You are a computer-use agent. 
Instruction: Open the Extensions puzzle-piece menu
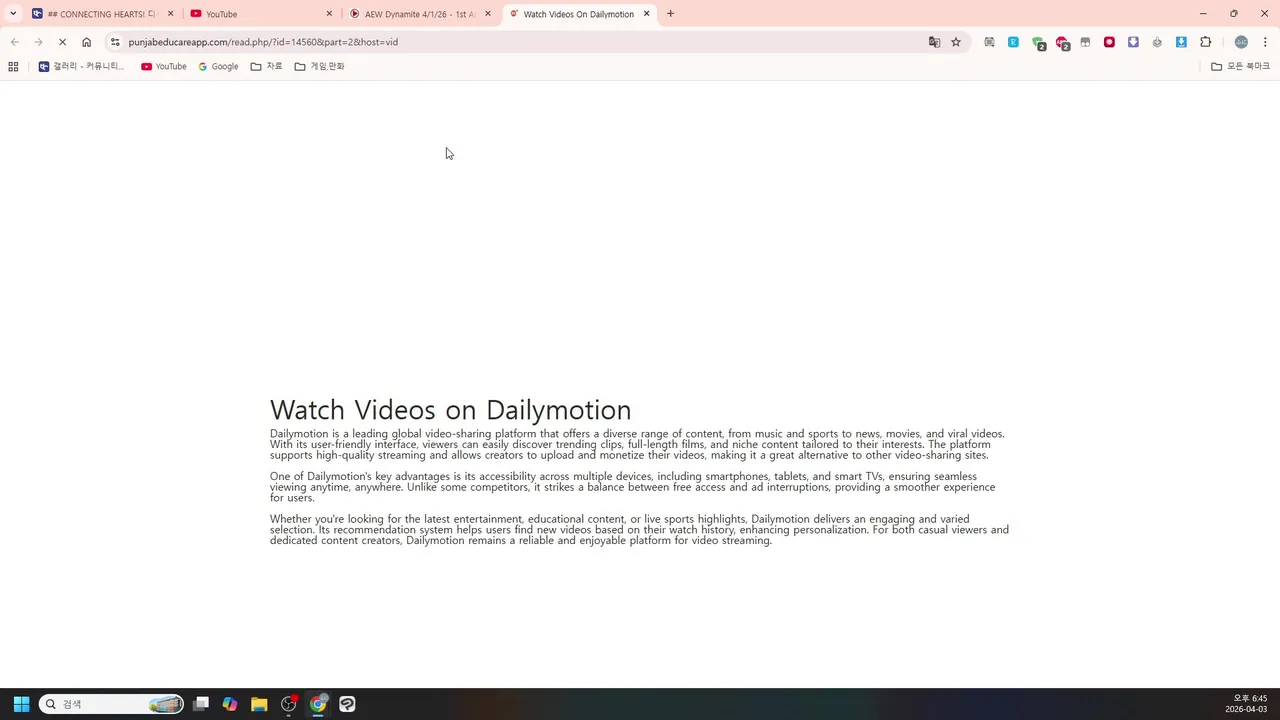(1205, 42)
